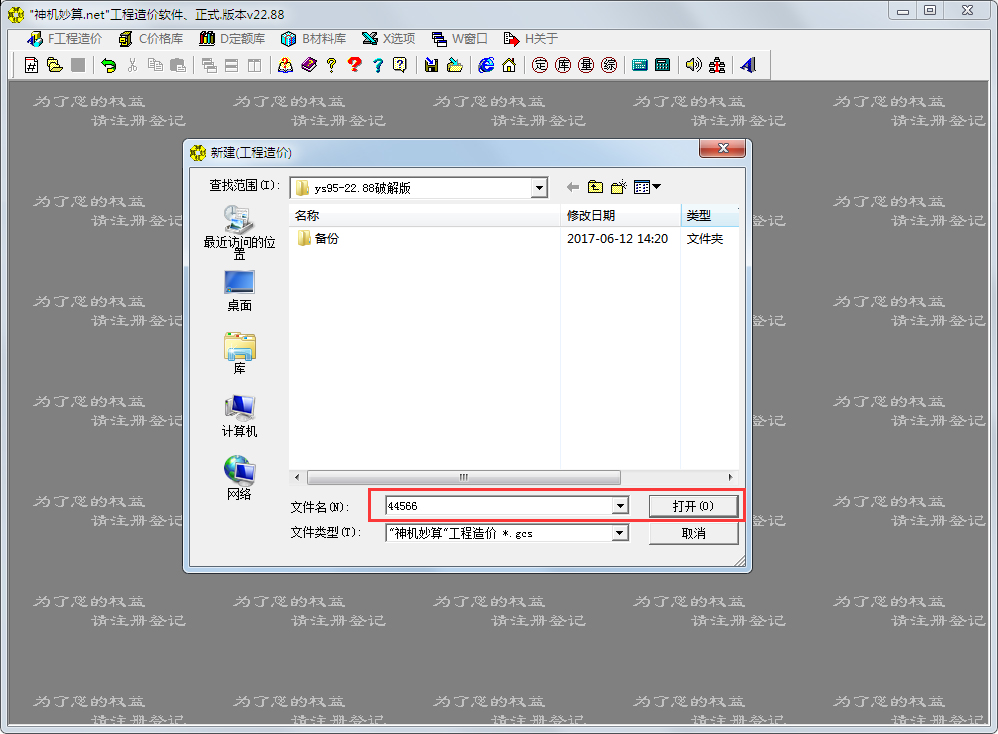The width and height of the screenshot is (998, 734).
Task: Expand the 查找范围 folder dropdown
Action: [x=539, y=188]
